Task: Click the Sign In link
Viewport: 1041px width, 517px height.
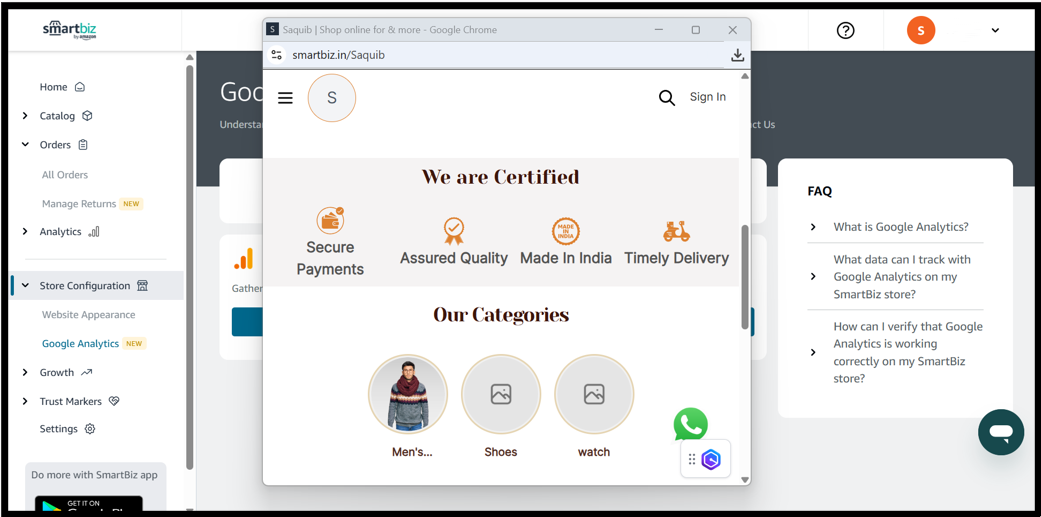Action: pos(707,97)
